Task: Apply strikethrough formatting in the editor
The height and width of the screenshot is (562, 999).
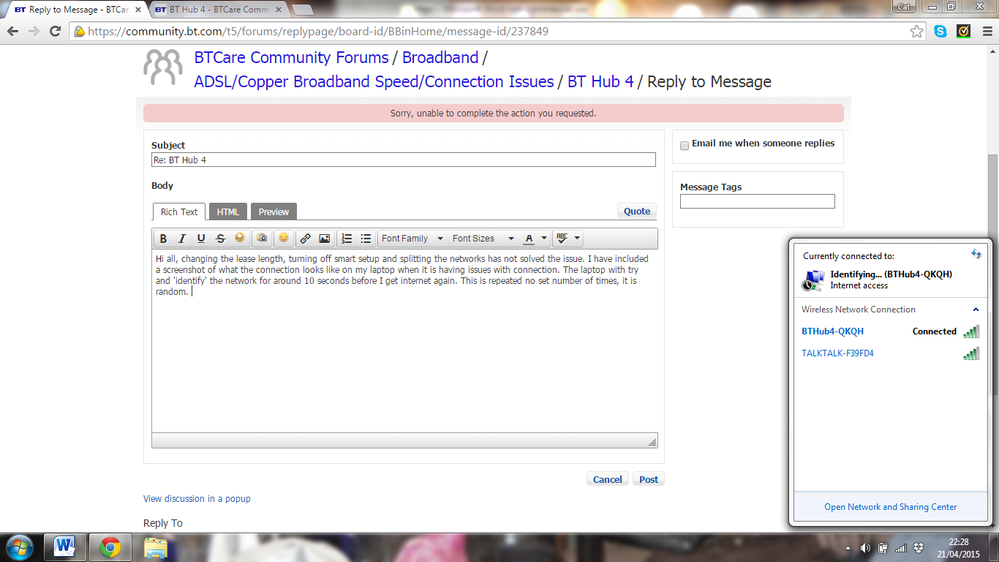Action: tap(220, 238)
